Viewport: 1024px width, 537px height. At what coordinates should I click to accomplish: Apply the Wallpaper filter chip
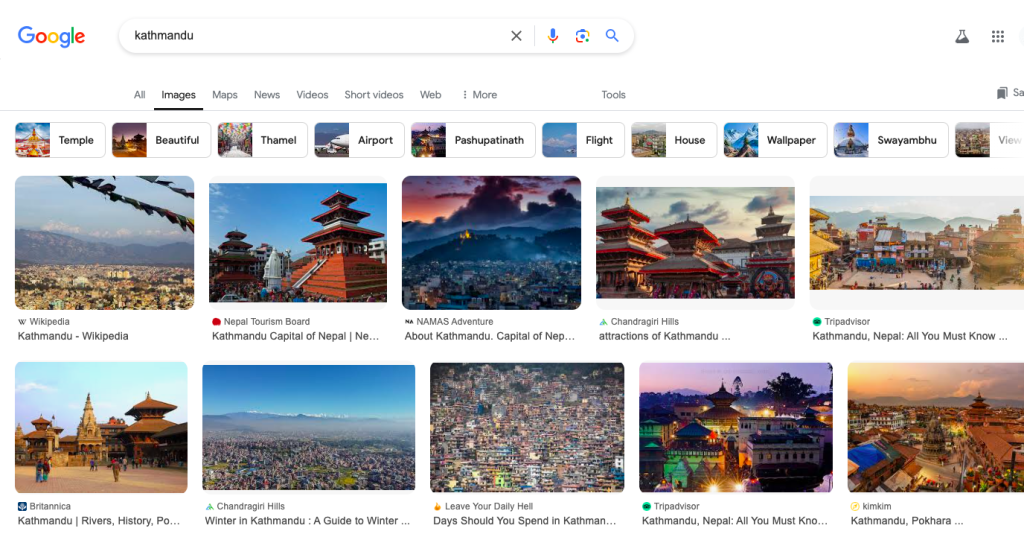coord(775,140)
